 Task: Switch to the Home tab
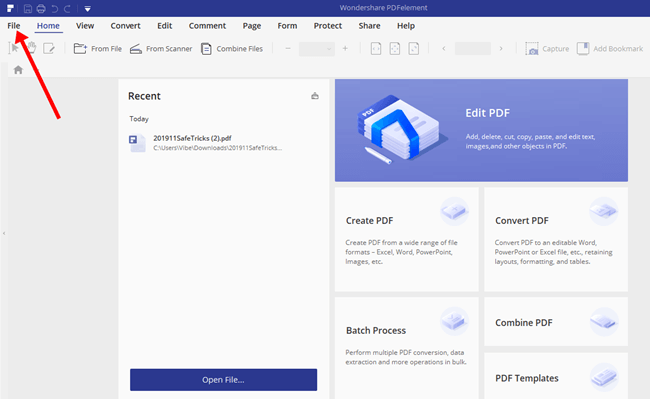[x=48, y=26]
